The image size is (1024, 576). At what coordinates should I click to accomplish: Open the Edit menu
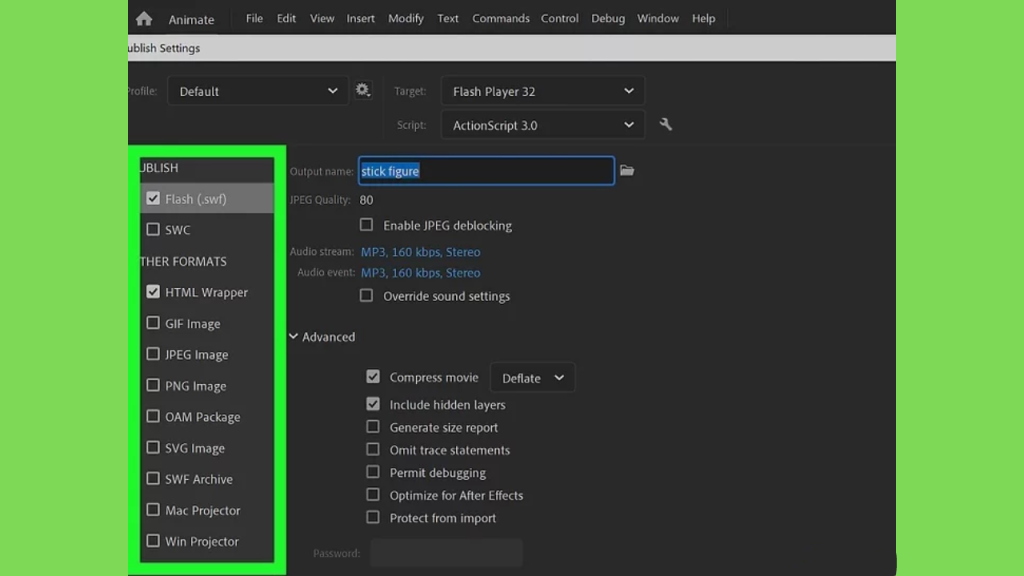(286, 18)
